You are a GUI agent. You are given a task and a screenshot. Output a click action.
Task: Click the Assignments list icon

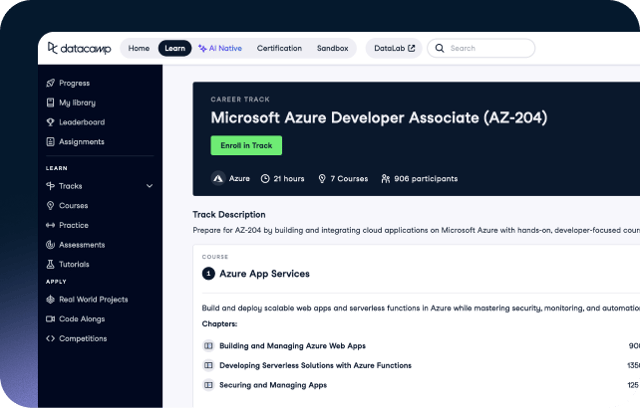(x=50, y=142)
